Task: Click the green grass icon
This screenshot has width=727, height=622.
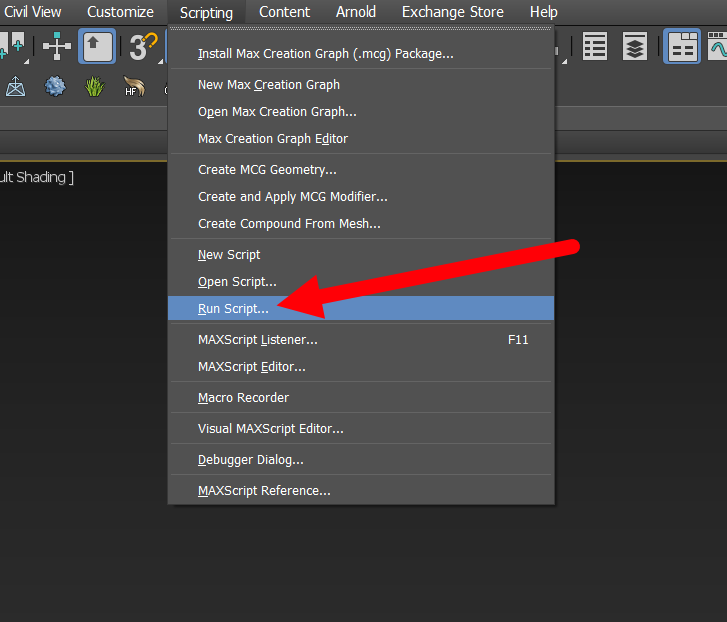Action: (x=95, y=87)
